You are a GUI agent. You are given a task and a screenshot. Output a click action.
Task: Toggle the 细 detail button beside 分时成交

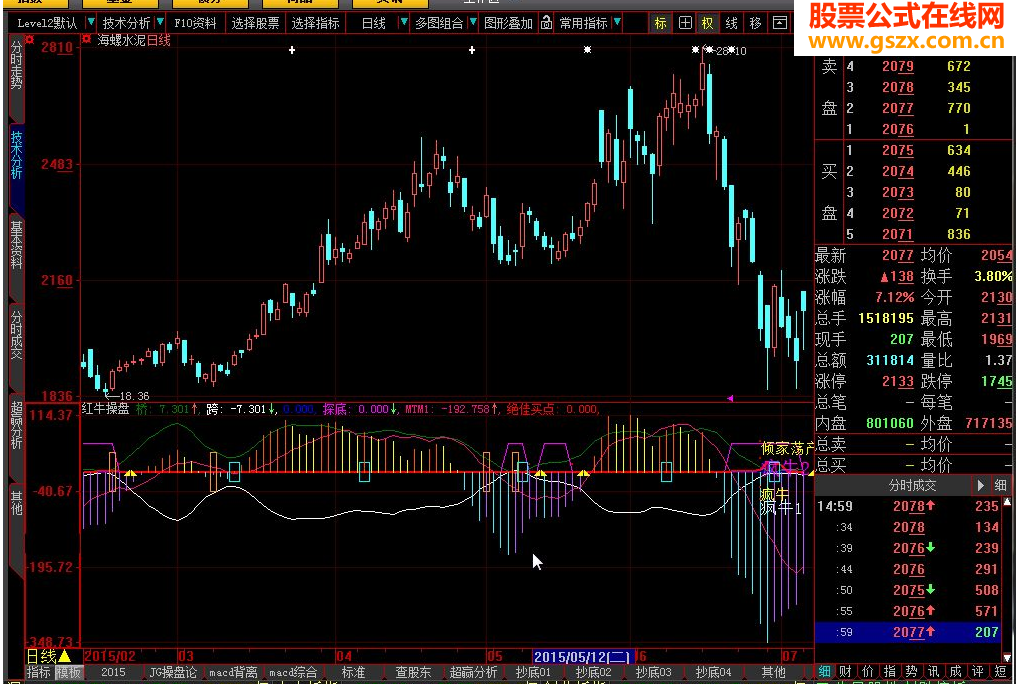(x=1001, y=485)
